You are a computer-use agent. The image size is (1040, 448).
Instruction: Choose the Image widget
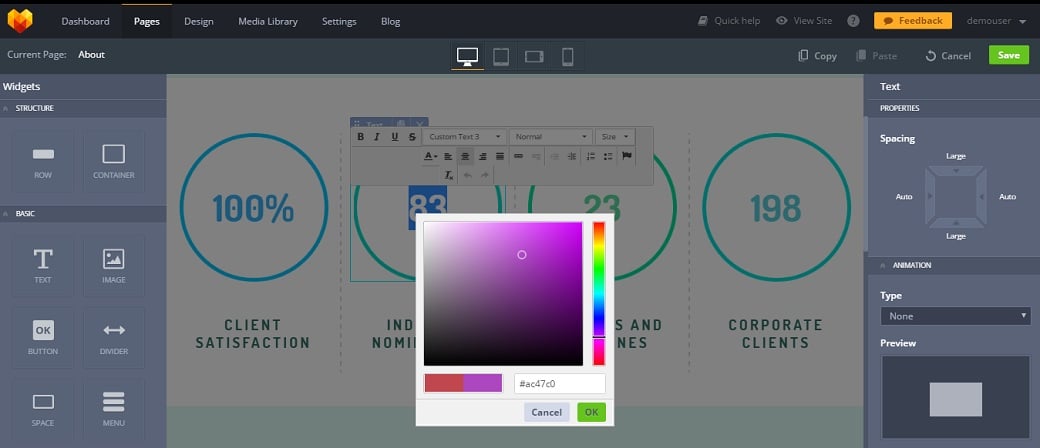pyautogui.click(x=113, y=265)
